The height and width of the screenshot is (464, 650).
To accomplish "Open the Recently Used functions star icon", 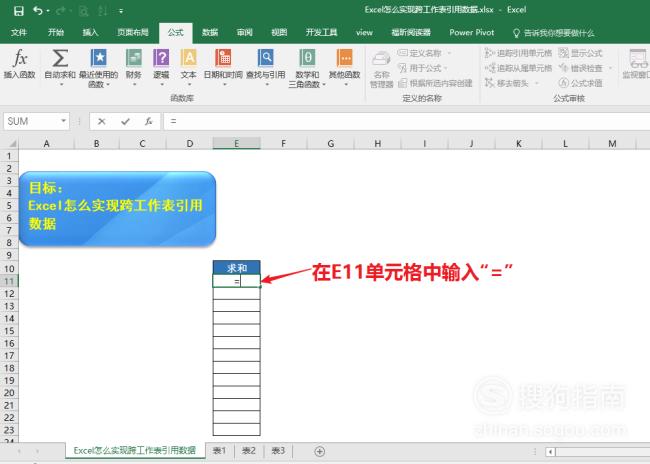I will click(99, 58).
